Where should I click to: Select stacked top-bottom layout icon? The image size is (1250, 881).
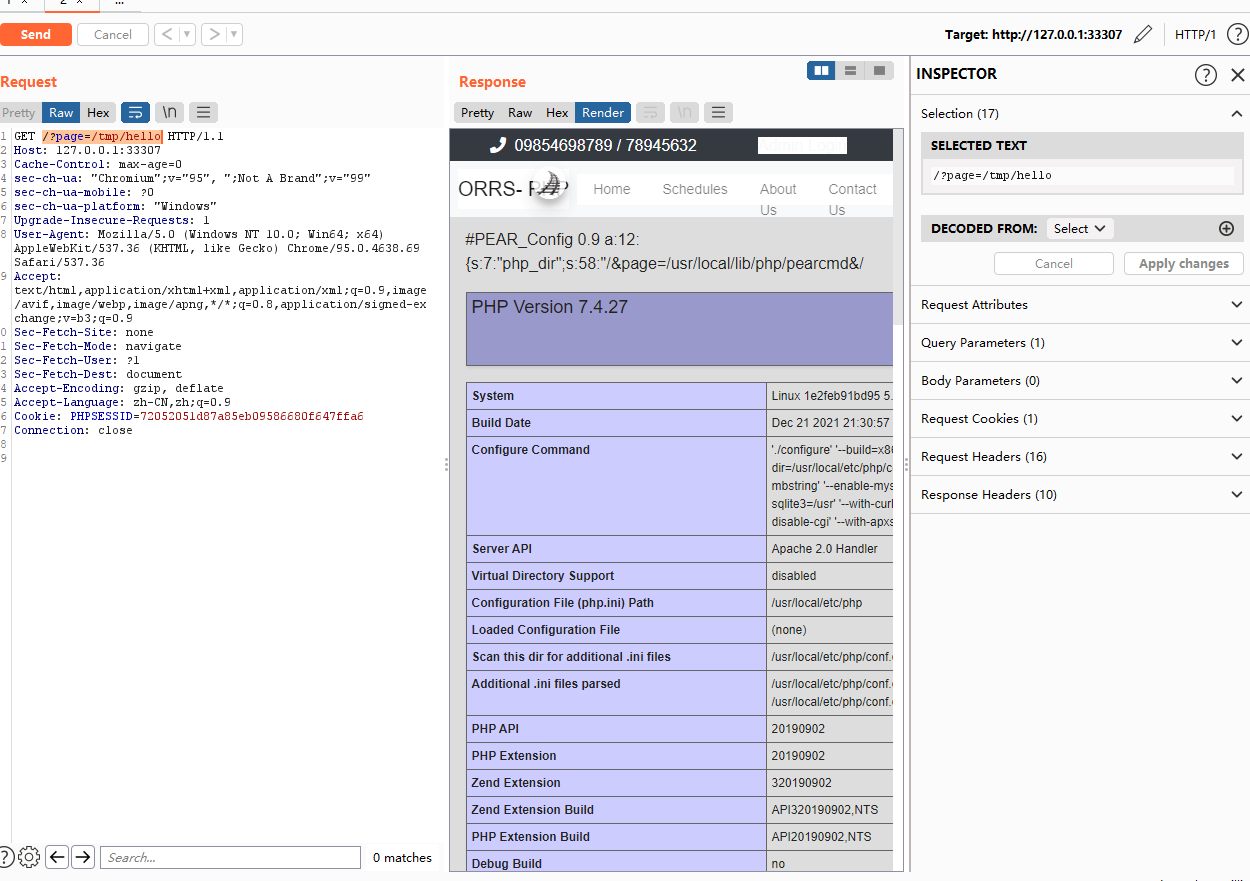tap(850, 71)
